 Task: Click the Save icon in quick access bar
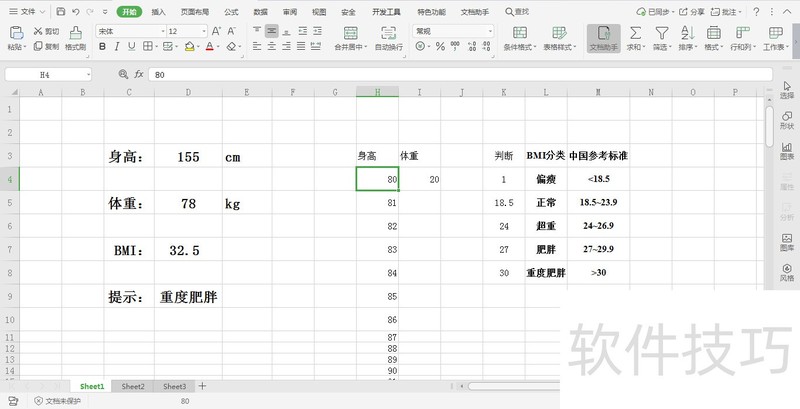pyautogui.click(x=61, y=12)
